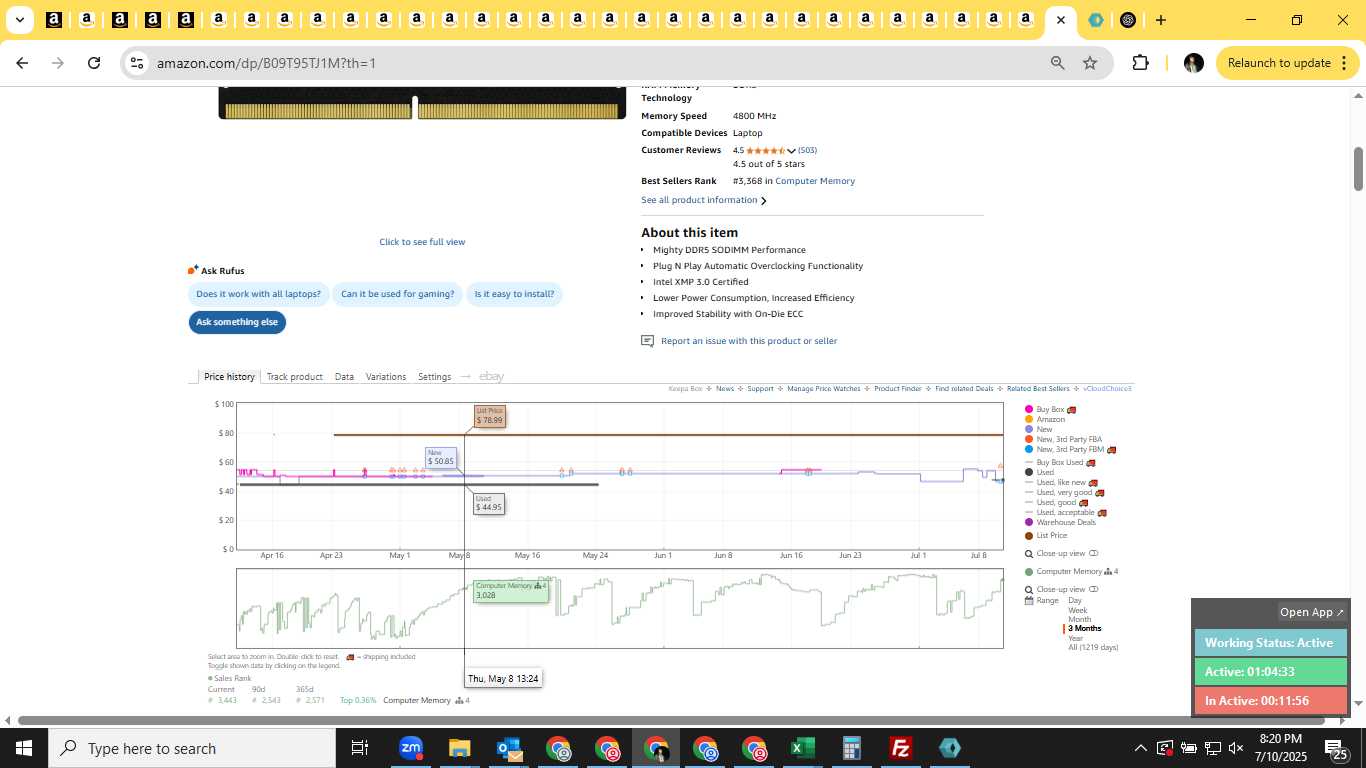
Task: Expand the star rating dropdown arrow
Action: pos(791,151)
